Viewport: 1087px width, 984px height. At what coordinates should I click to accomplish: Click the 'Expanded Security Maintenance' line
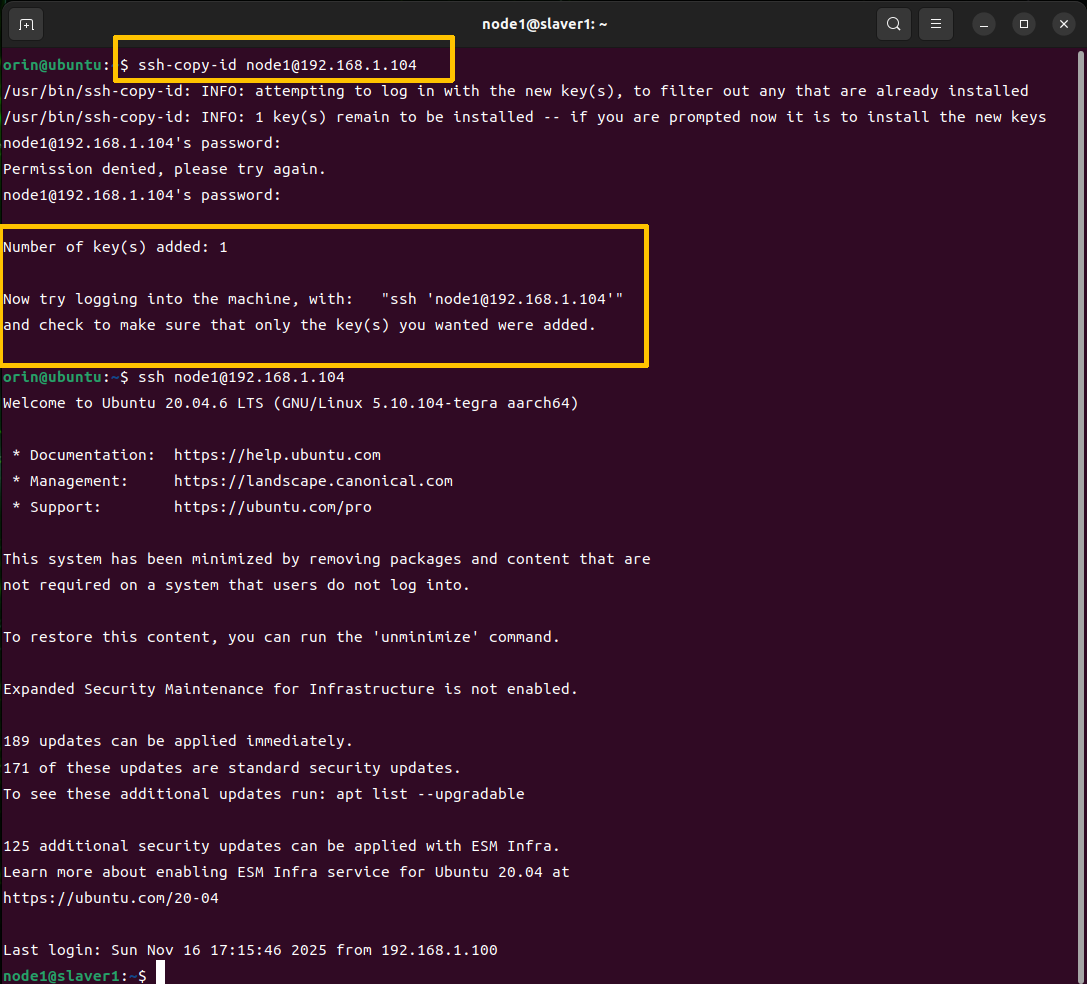point(290,689)
